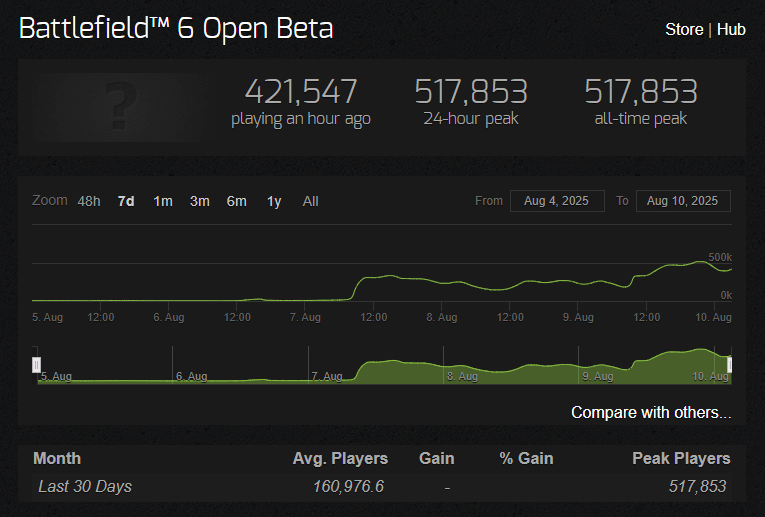
Task: Open the Store link
Action: pos(684,29)
